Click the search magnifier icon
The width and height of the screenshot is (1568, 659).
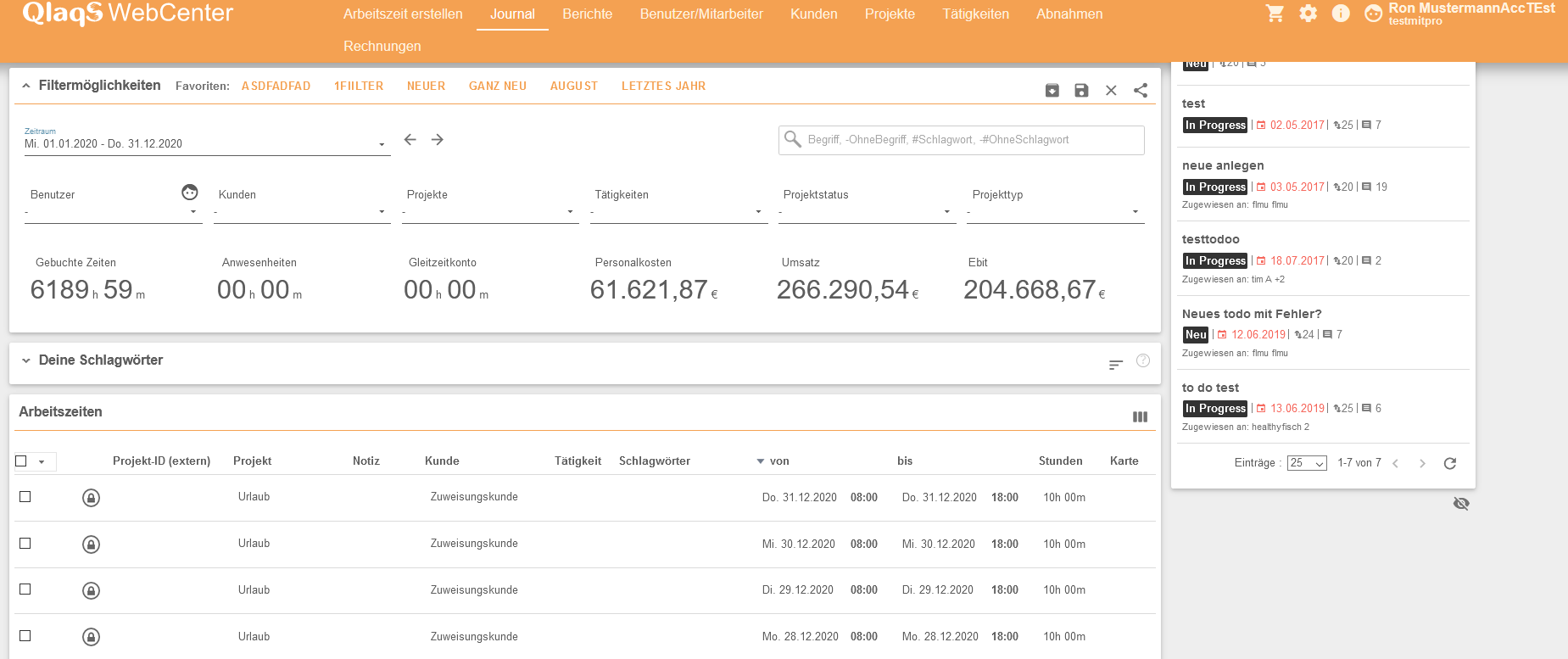[x=793, y=139]
